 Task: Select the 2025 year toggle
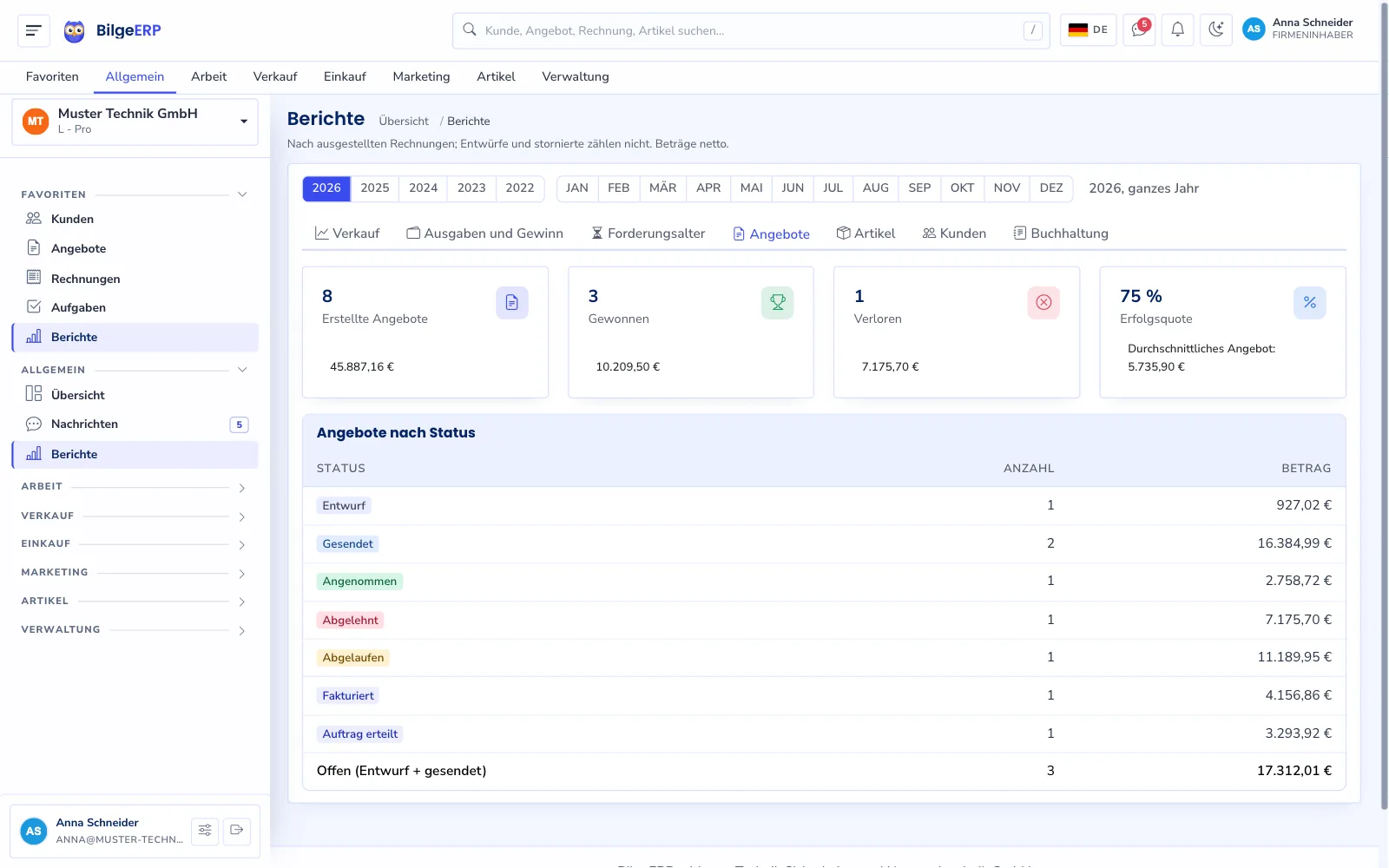(x=375, y=188)
